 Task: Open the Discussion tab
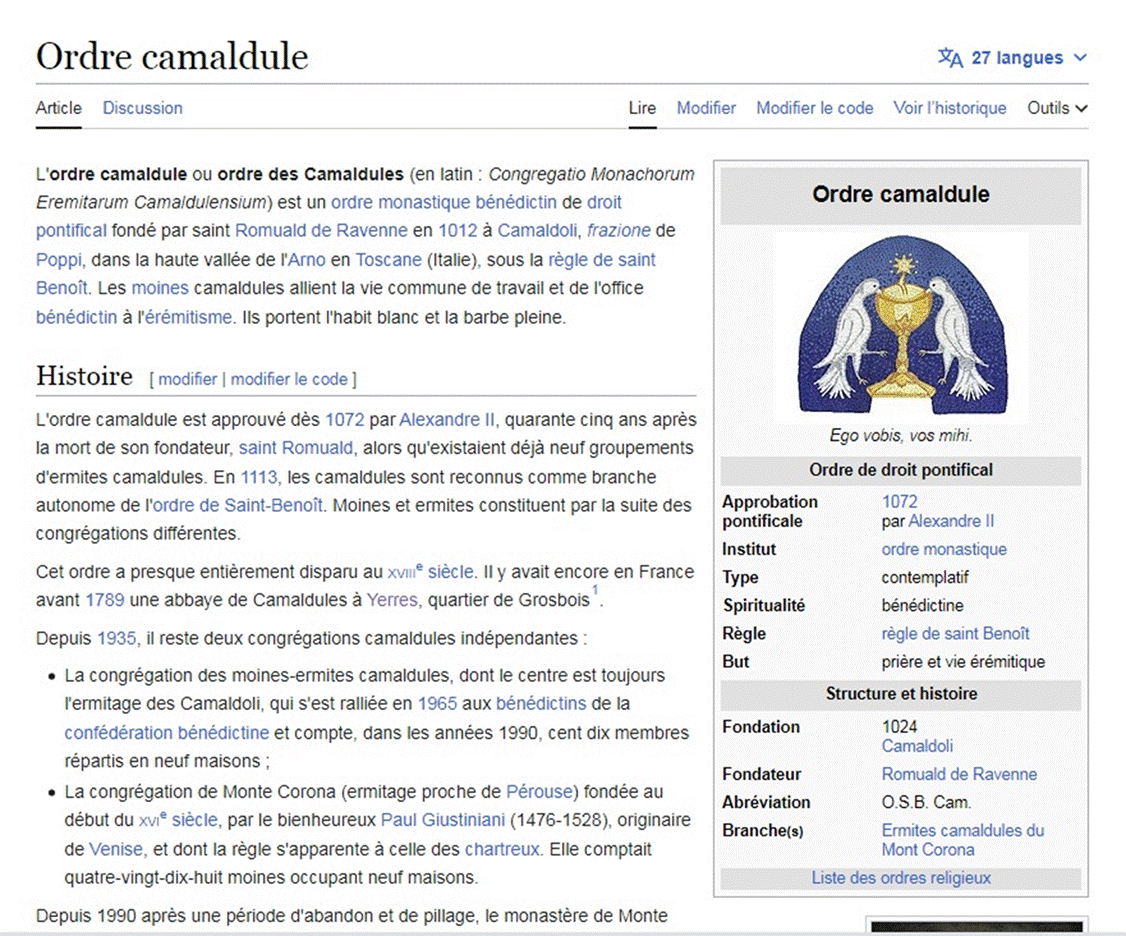click(142, 108)
